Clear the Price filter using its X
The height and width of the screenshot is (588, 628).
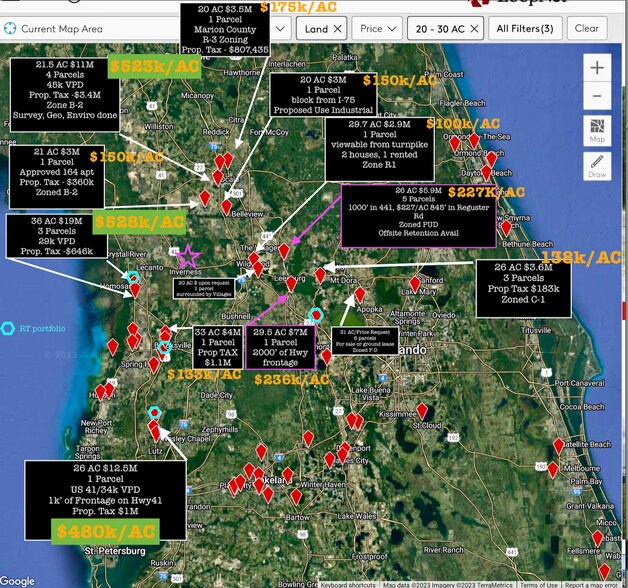tap(393, 29)
